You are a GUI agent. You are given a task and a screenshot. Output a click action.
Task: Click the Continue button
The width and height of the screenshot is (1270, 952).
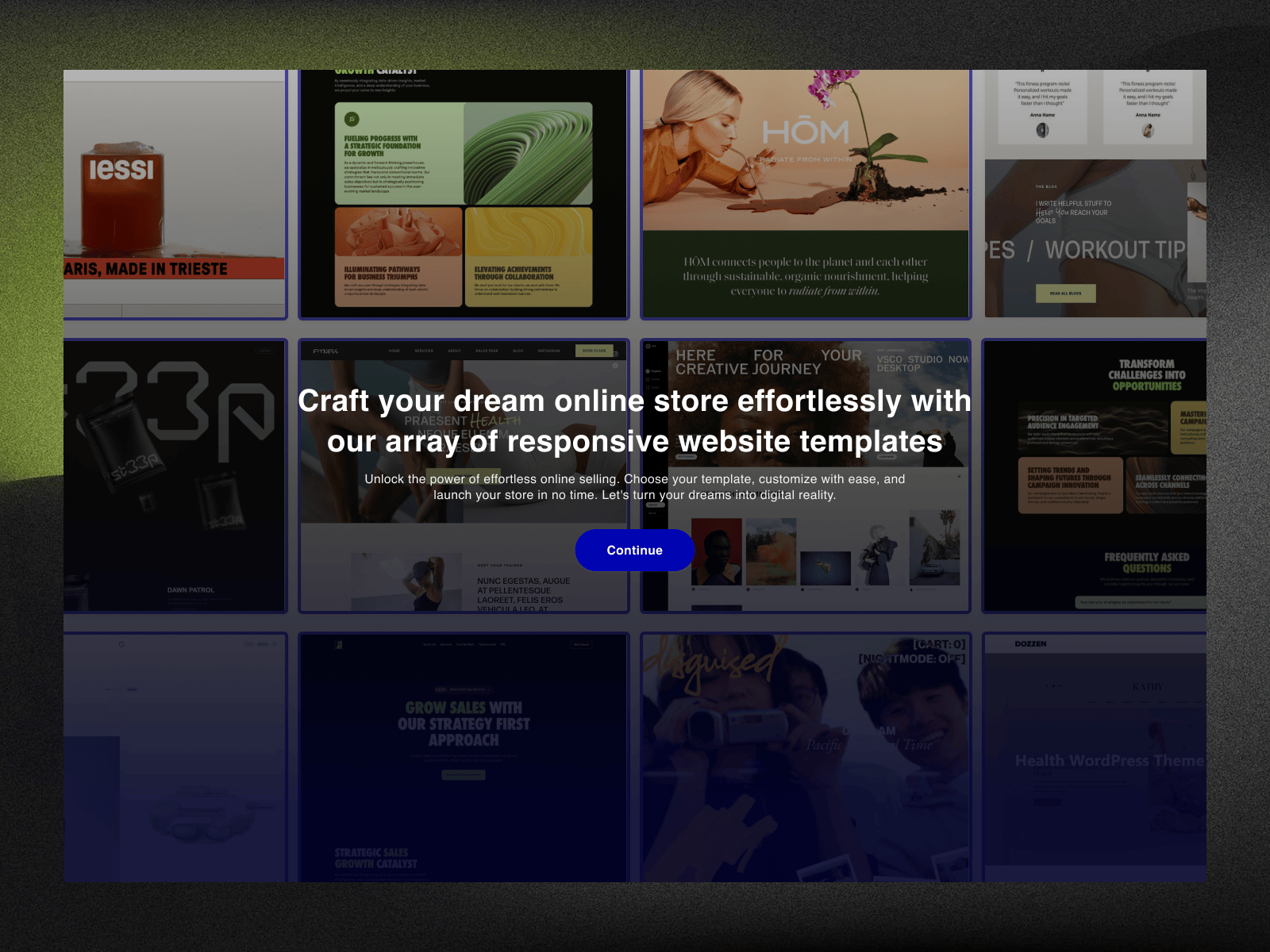pyautogui.click(x=634, y=550)
